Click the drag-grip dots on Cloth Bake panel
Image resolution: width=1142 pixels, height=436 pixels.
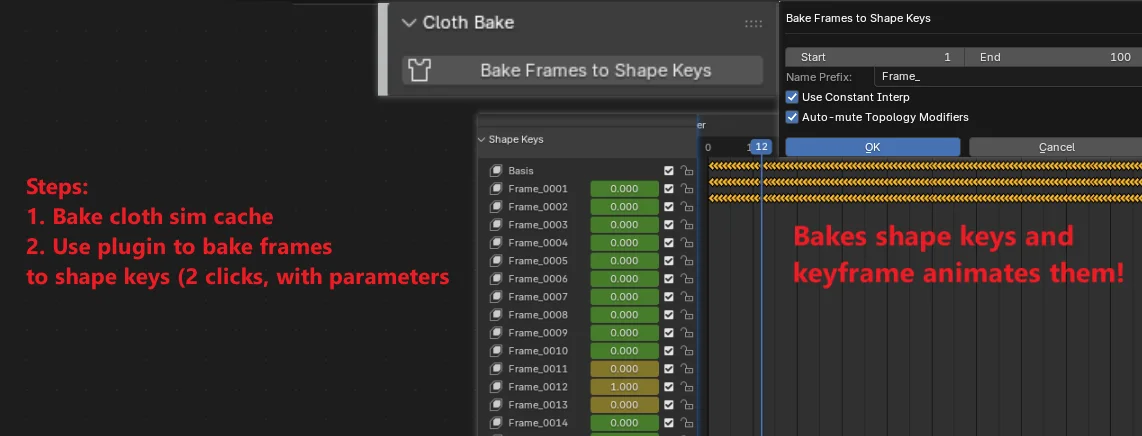click(753, 23)
